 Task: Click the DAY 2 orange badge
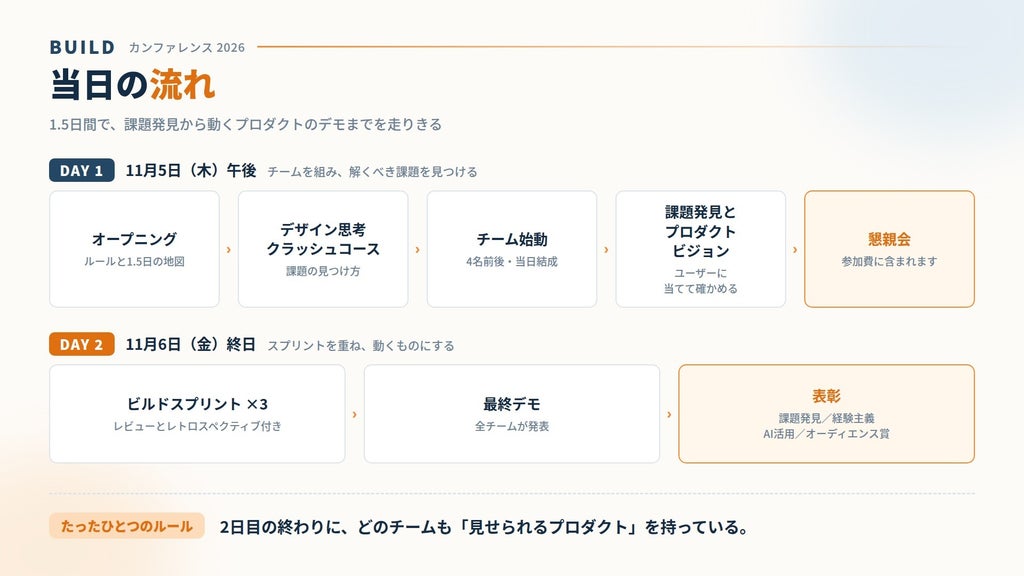82,344
